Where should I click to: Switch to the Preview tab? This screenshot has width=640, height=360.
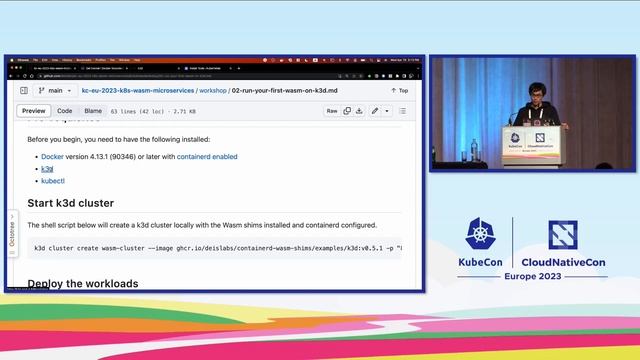[34, 111]
